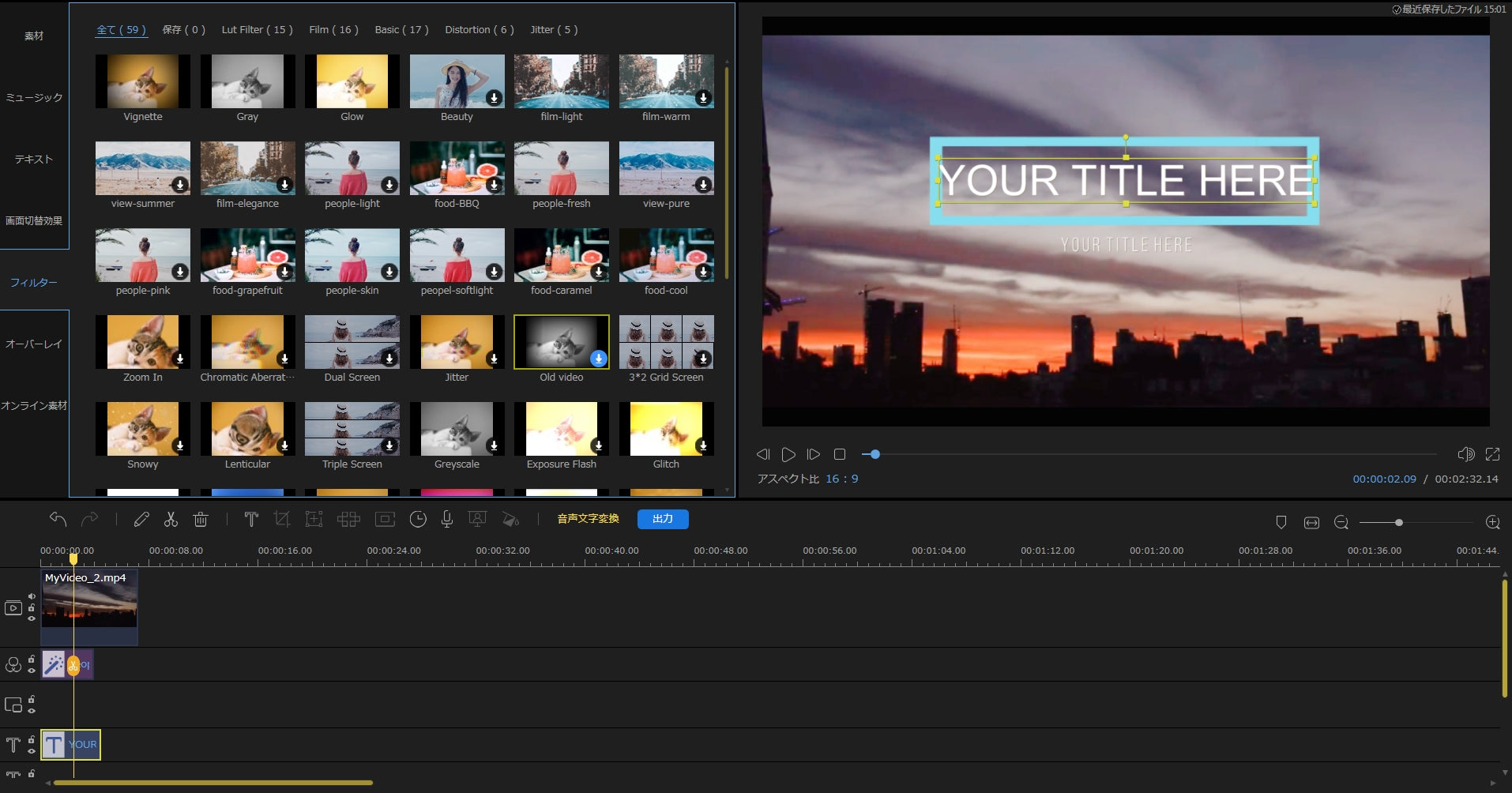1512x793 pixels.
Task: Click the add-marker icon above timeline
Action: pos(1281,522)
